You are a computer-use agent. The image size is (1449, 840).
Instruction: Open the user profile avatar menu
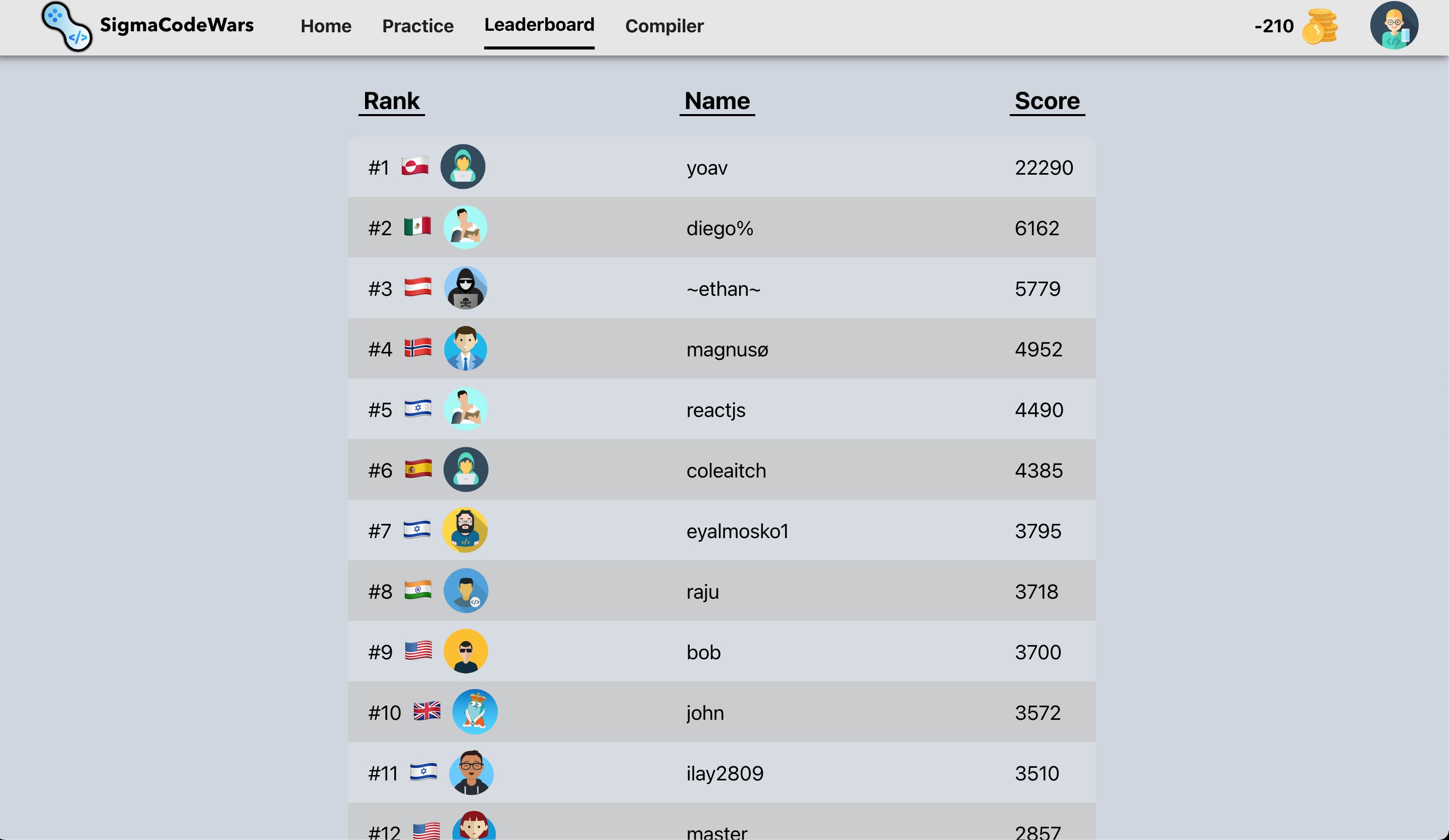coord(1393,25)
